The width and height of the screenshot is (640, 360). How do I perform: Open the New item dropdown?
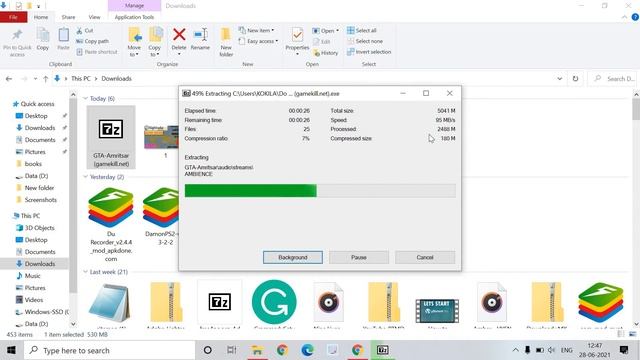tap(256, 31)
